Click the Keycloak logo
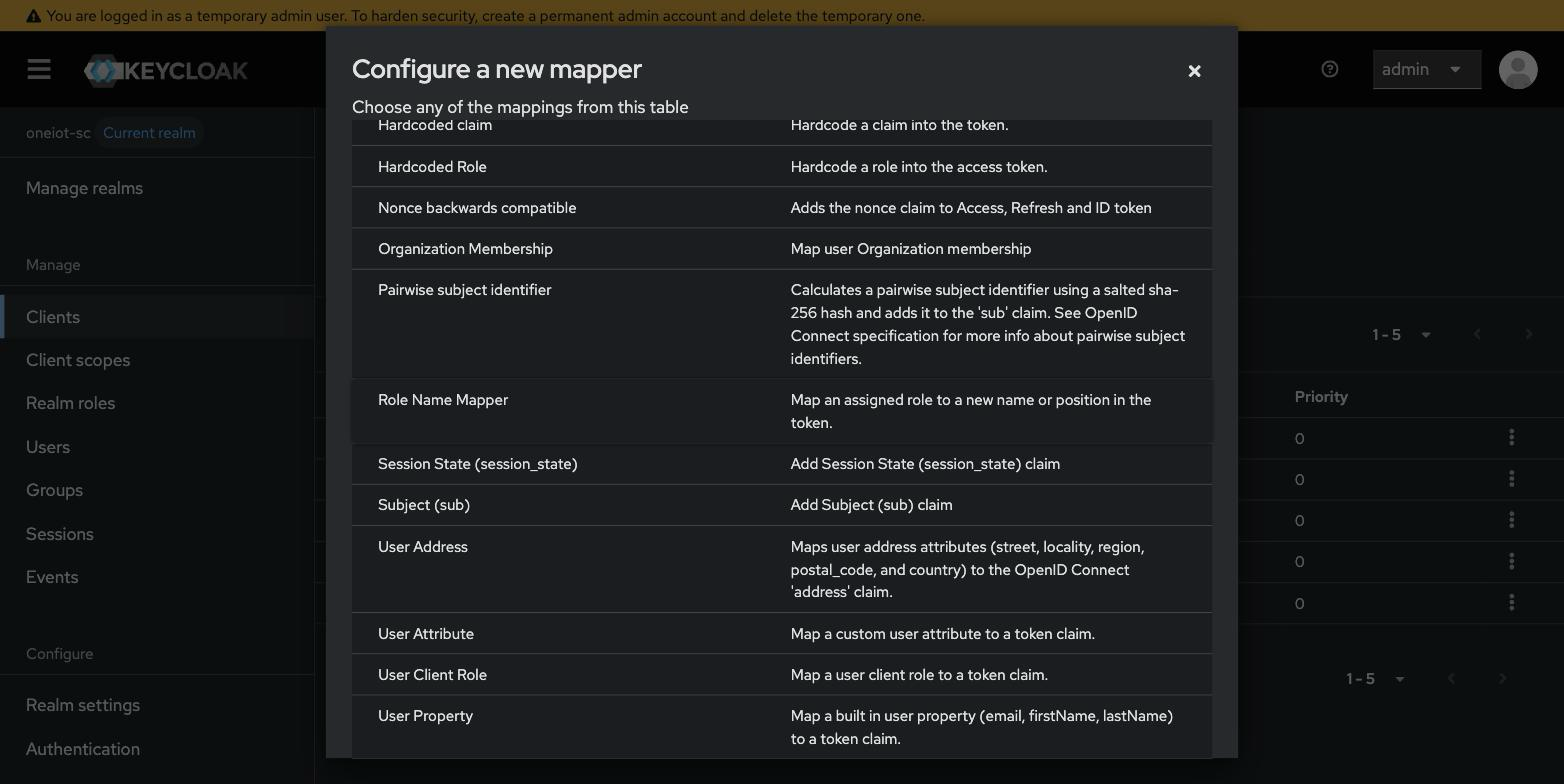The image size is (1564, 784). coord(166,70)
